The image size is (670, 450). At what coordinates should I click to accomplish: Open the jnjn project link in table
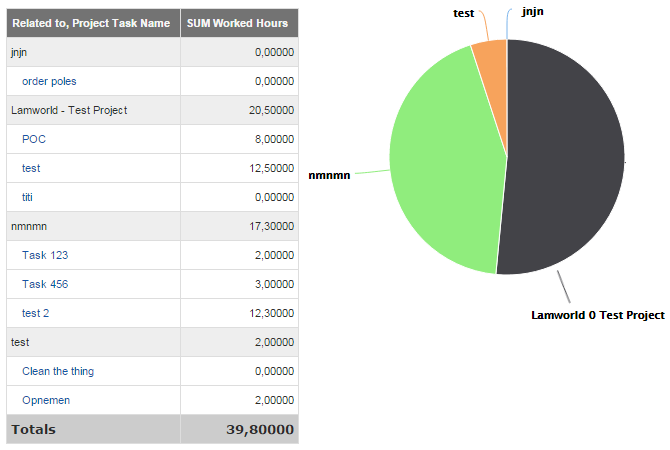[20, 52]
